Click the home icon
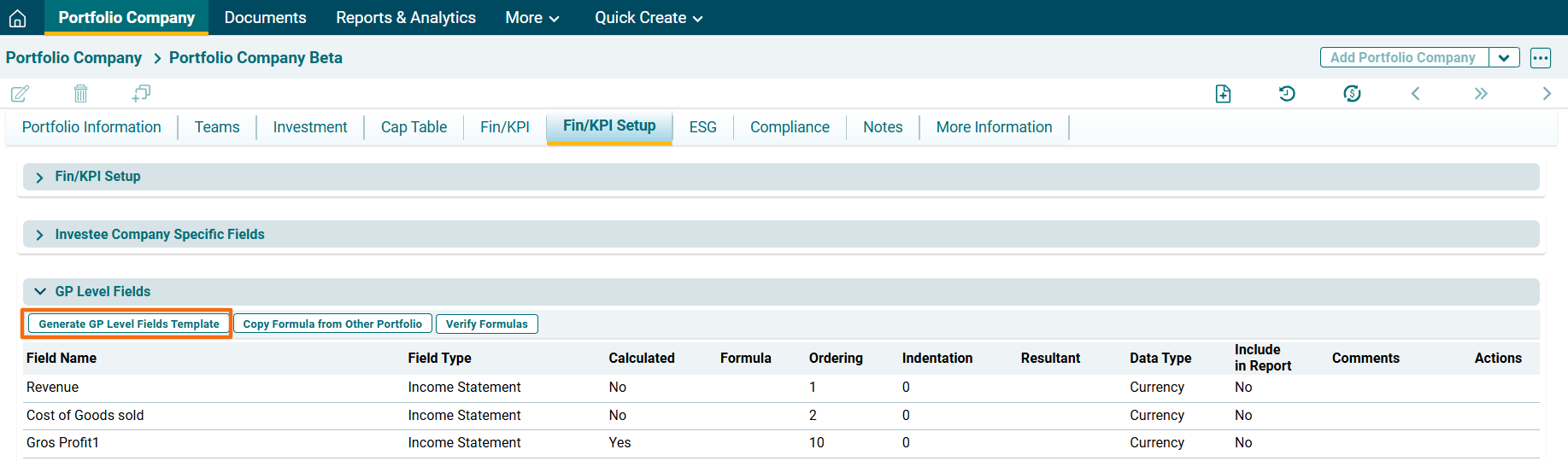 click(x=18, y=18)
